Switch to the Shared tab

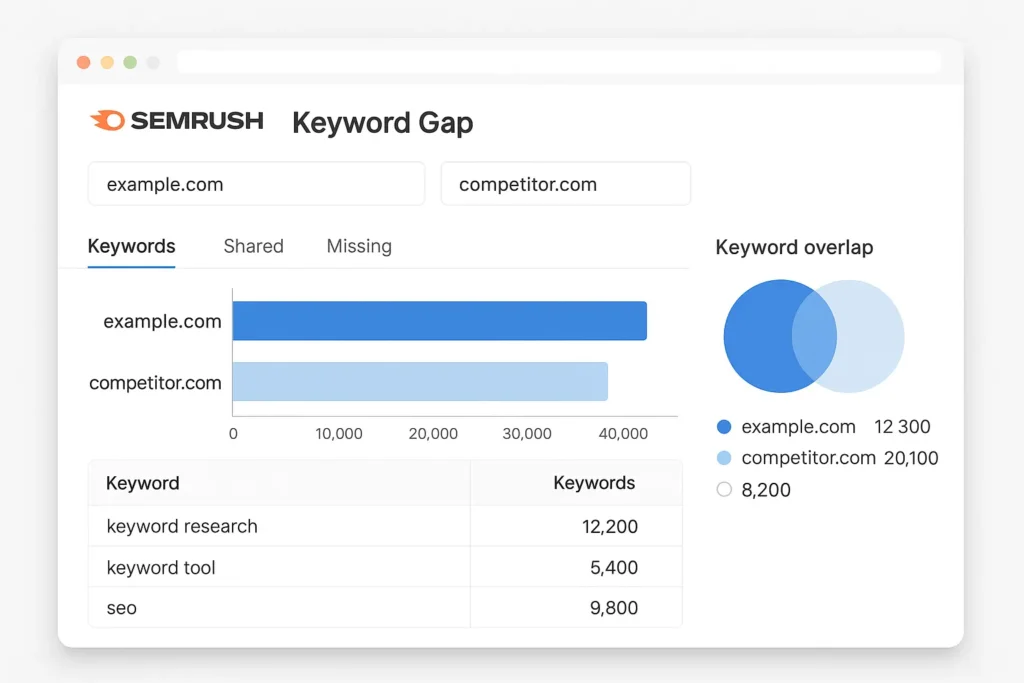(x=253, y=246)
